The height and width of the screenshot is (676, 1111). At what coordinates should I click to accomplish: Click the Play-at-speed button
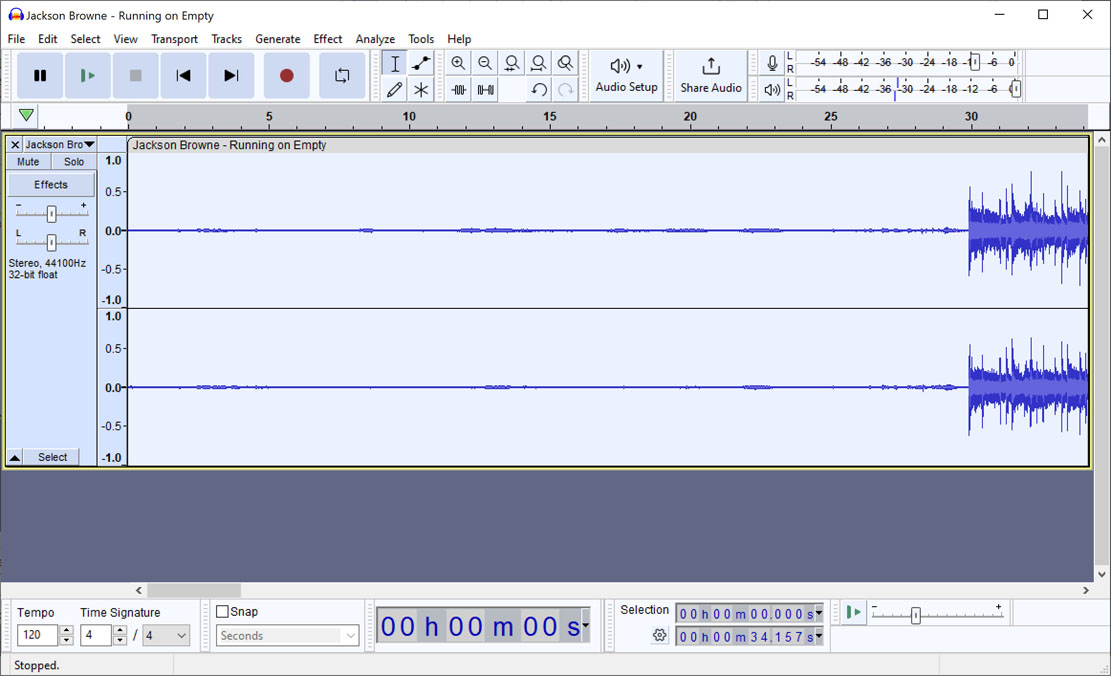pos(854,612)
